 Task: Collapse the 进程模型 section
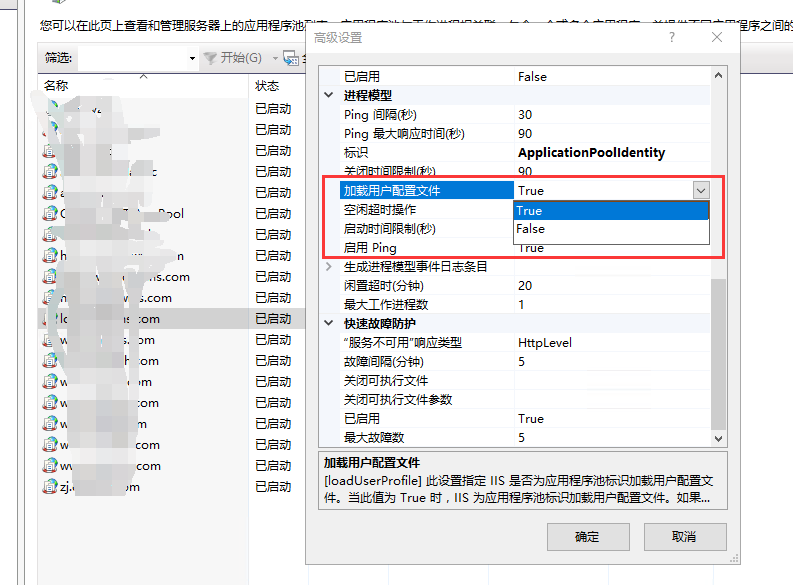pyautogui.click(x=330, y=96)
